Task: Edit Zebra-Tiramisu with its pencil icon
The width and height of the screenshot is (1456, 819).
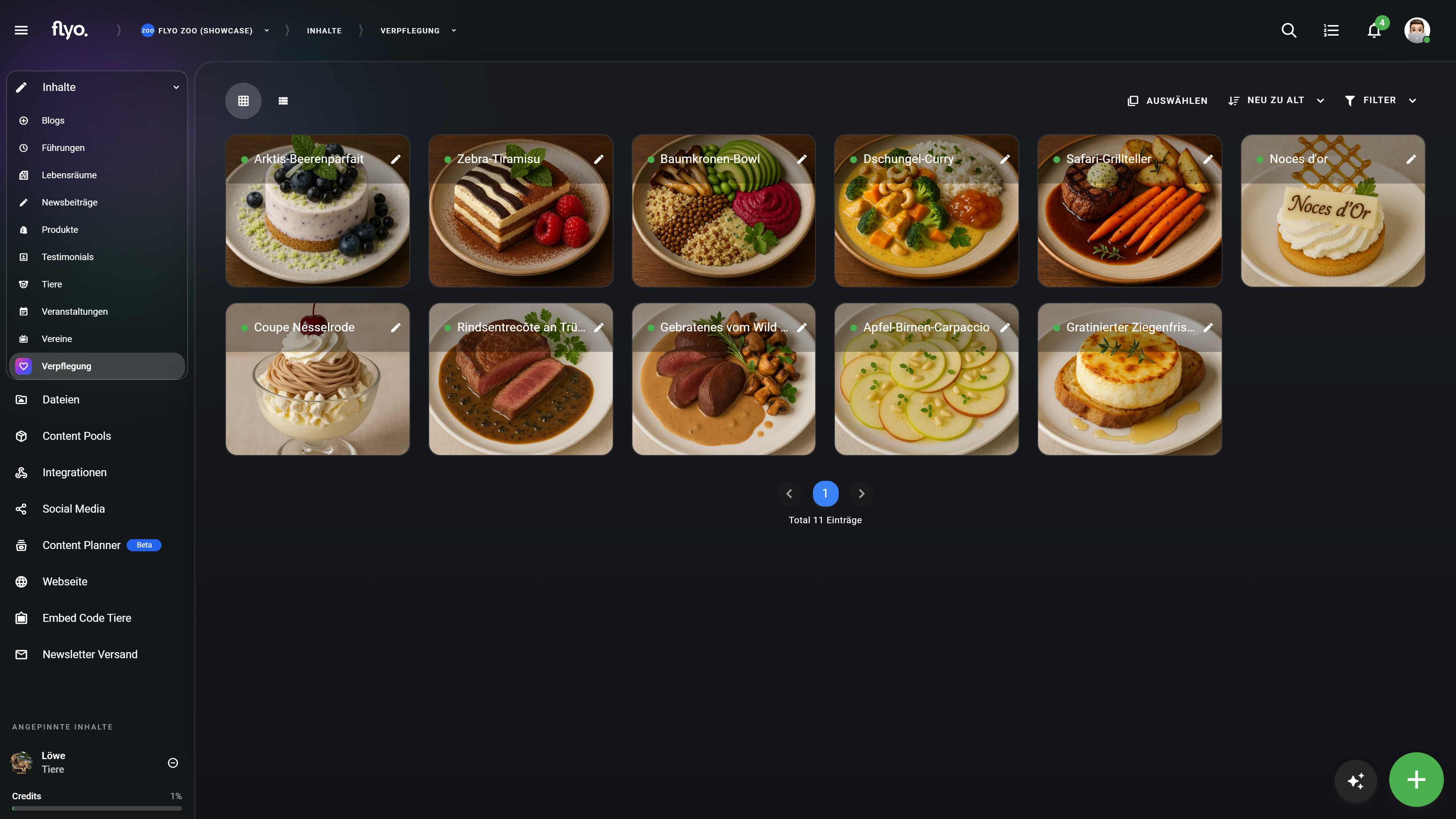Action: click(599, 159)
